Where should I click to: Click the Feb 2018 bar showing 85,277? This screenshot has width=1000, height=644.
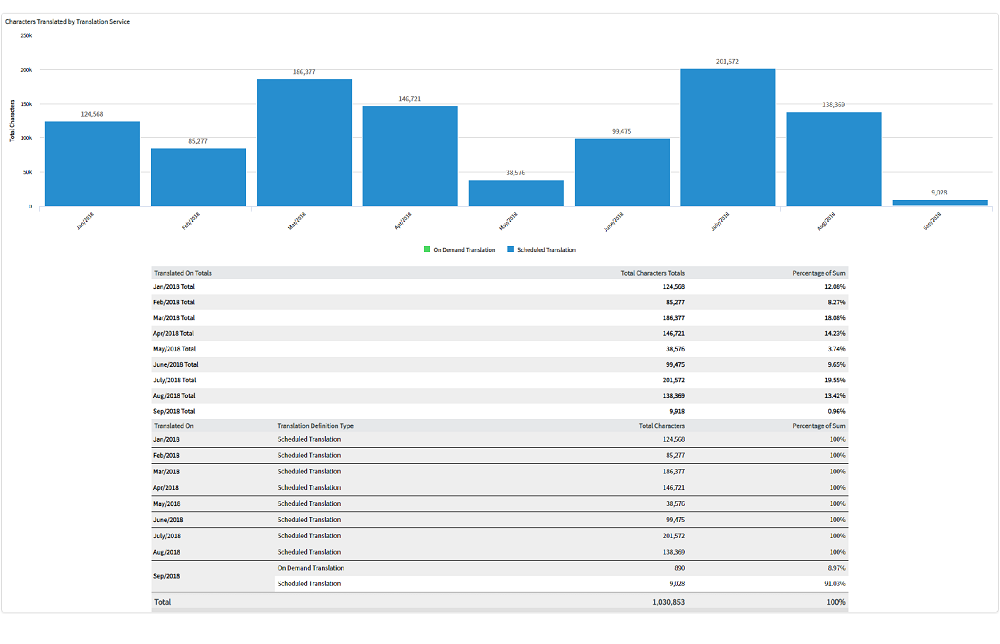tap(198, 177)
